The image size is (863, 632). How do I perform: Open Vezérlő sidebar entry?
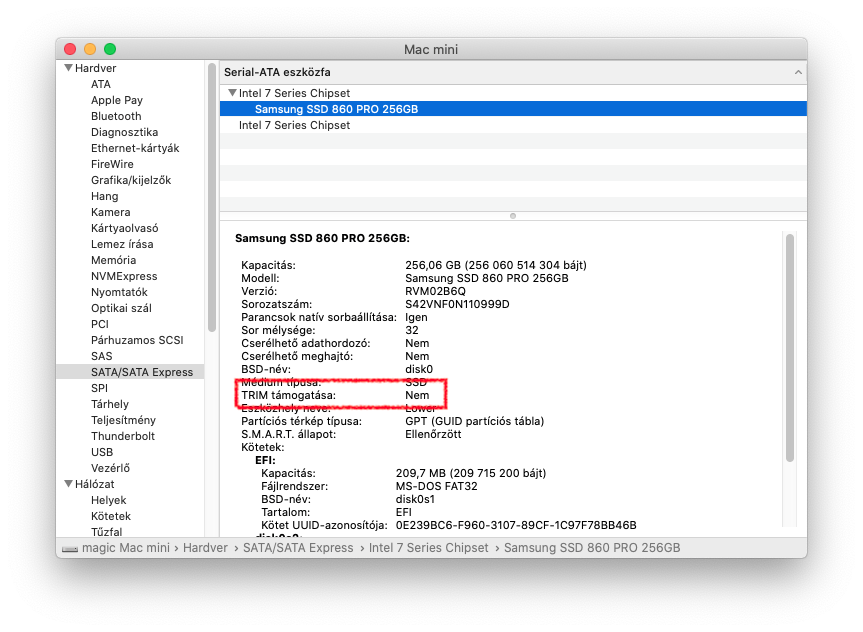point(110,467)
